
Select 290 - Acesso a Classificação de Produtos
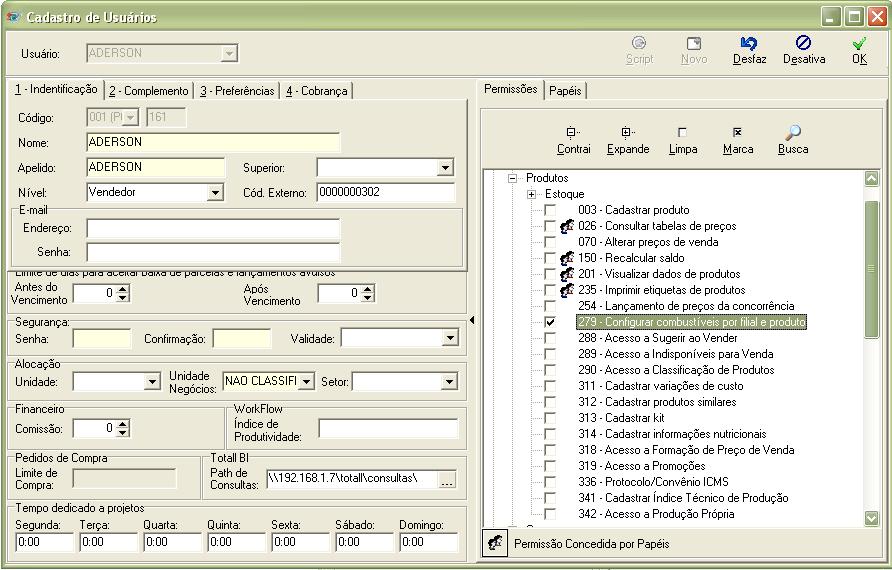pos(676,370)
